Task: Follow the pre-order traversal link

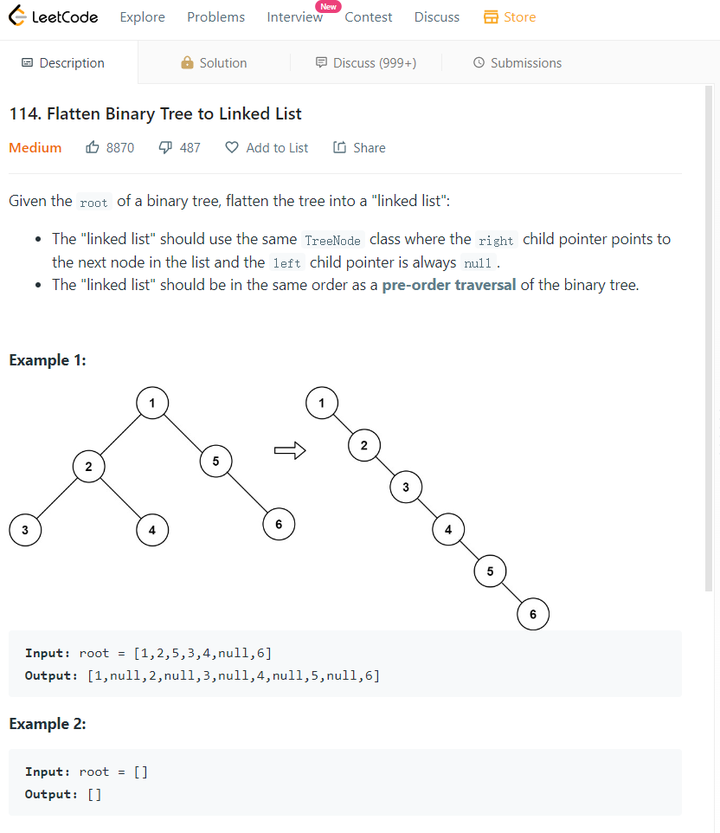Action: 449,285
